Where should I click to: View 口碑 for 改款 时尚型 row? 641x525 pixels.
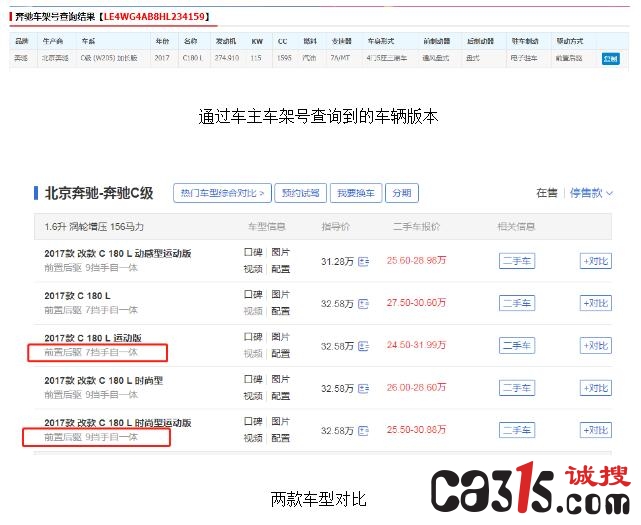(253, 379)
